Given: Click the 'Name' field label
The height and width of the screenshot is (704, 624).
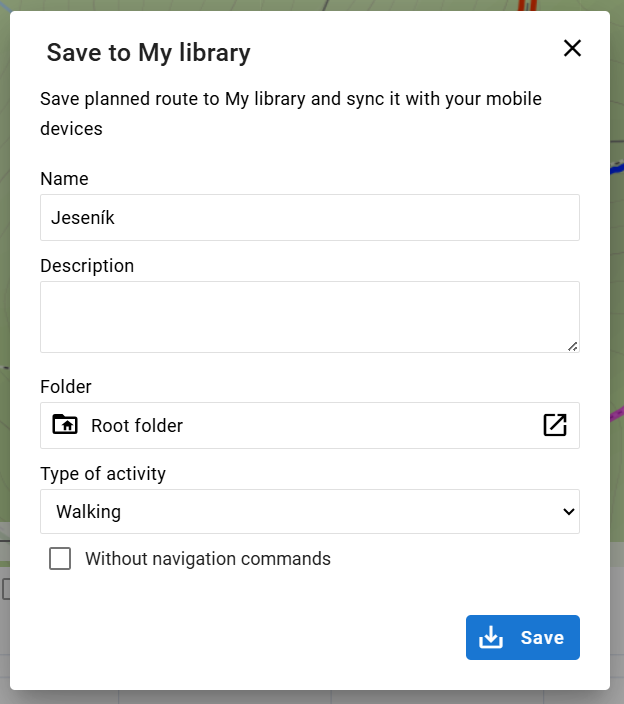Looking at the screenshot, I should (64, 179).
